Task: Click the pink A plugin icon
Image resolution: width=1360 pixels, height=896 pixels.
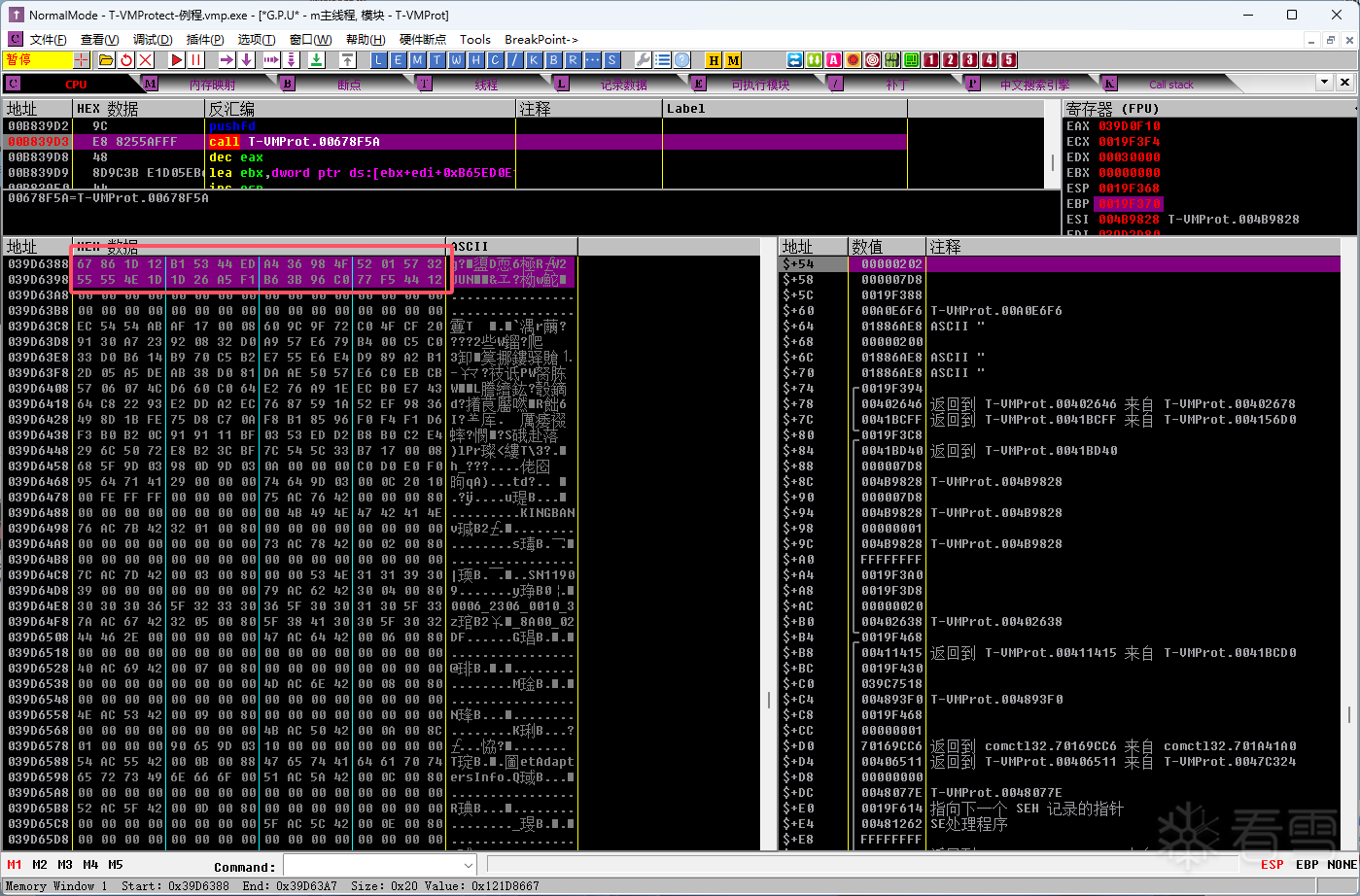Action: click(833, 60)
